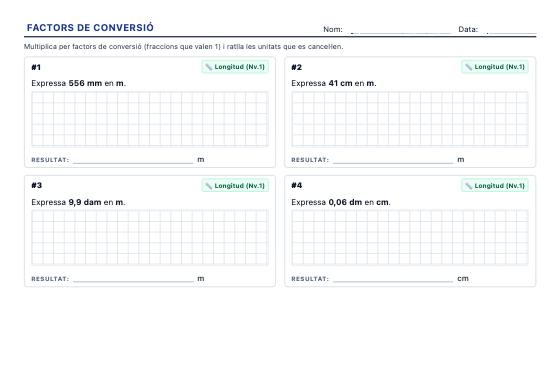
Task: Click the 'm' unit after exercise #1 result
Action: coord(201,160)
